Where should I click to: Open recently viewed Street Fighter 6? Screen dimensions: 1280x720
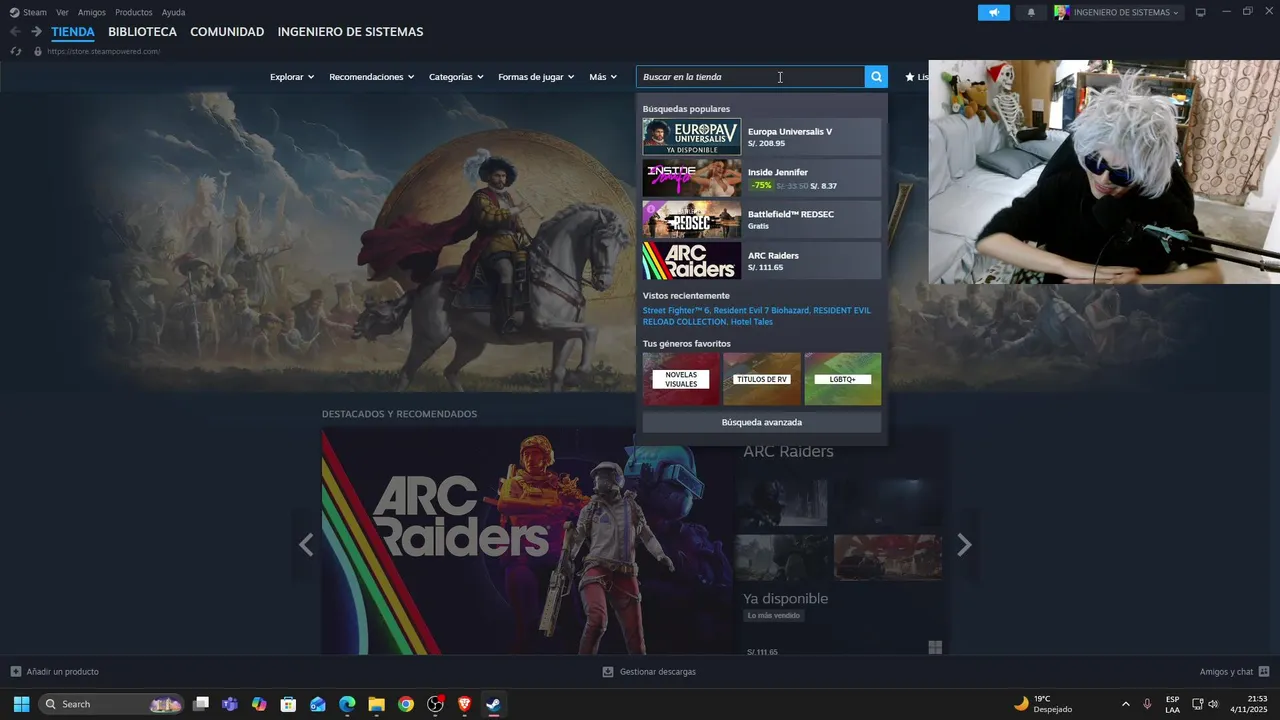tap(675, 311)
